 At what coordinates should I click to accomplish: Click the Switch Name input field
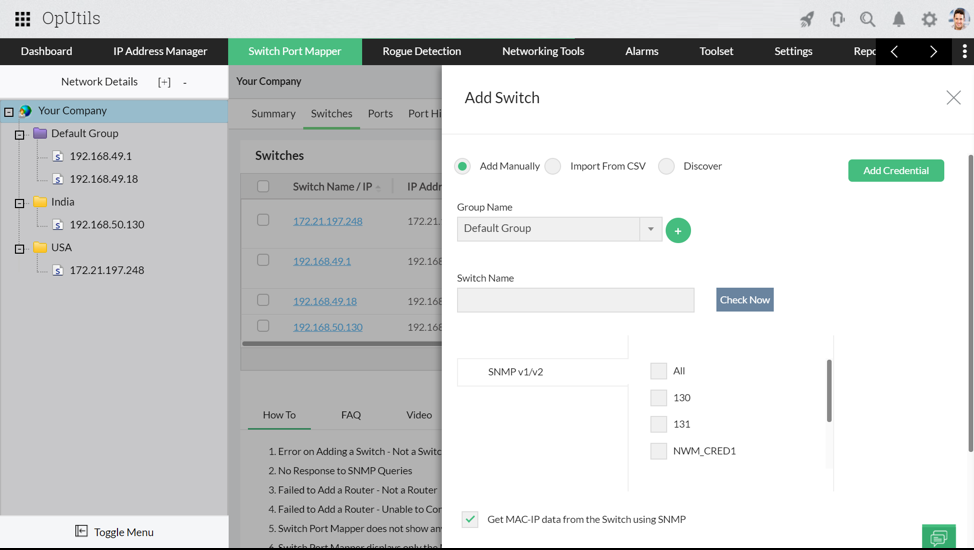click(x=575, y=300)
